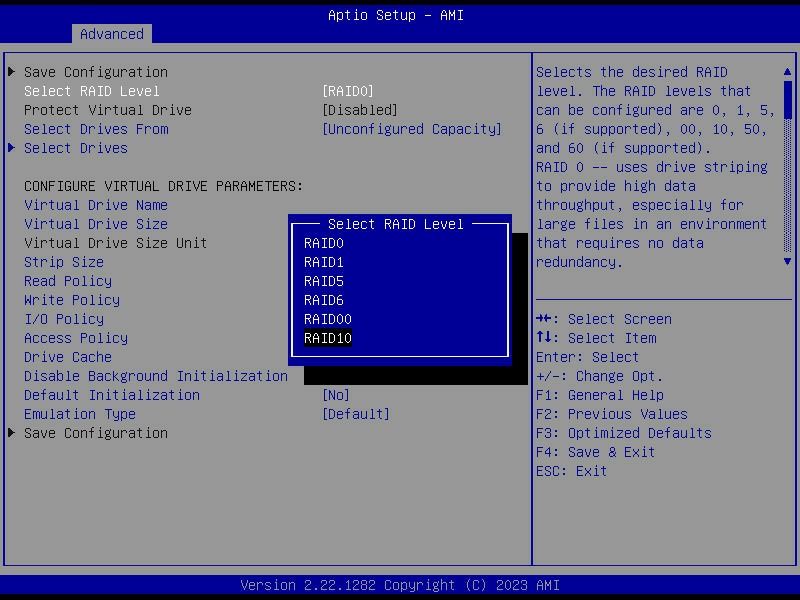Screen dimensions: 800x600
Task: Open the Select Drives submenu
Action: click(76, 148)
